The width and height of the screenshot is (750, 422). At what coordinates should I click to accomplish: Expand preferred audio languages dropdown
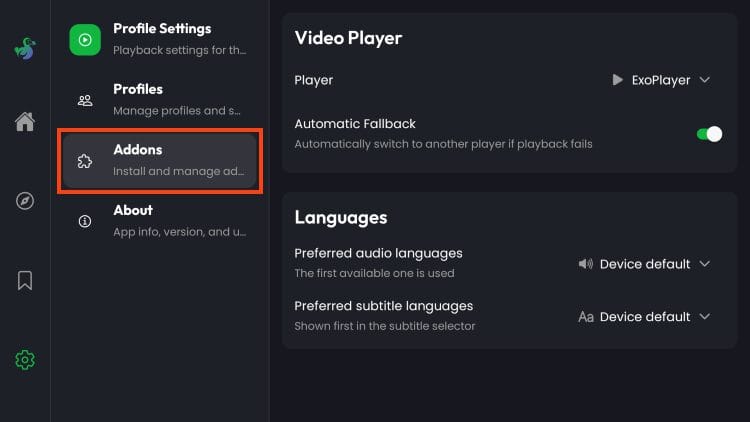point(644,264)
